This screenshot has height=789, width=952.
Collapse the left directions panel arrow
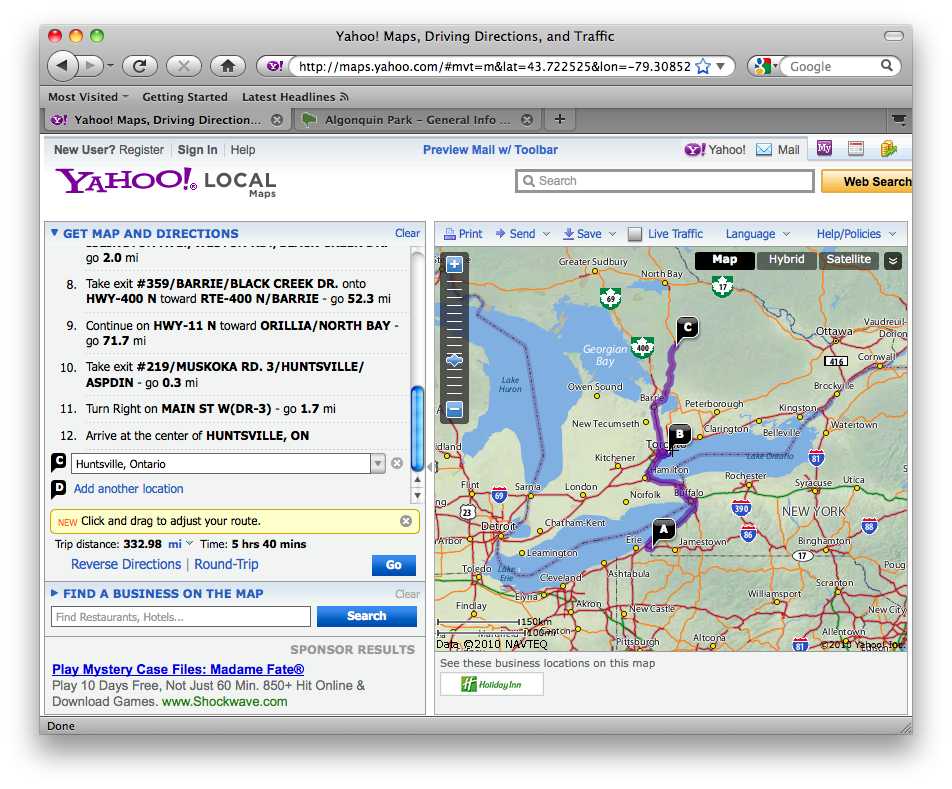430,467
